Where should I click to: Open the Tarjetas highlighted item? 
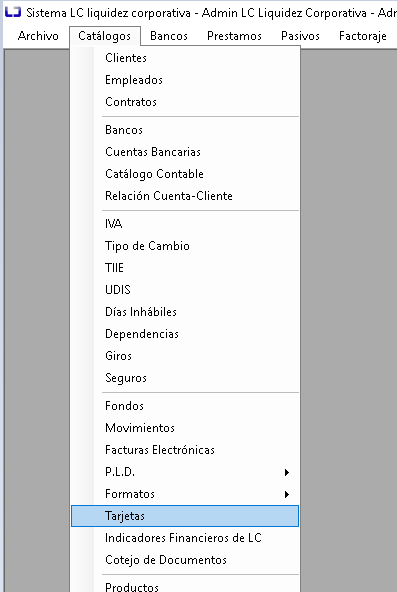[185, 516]
